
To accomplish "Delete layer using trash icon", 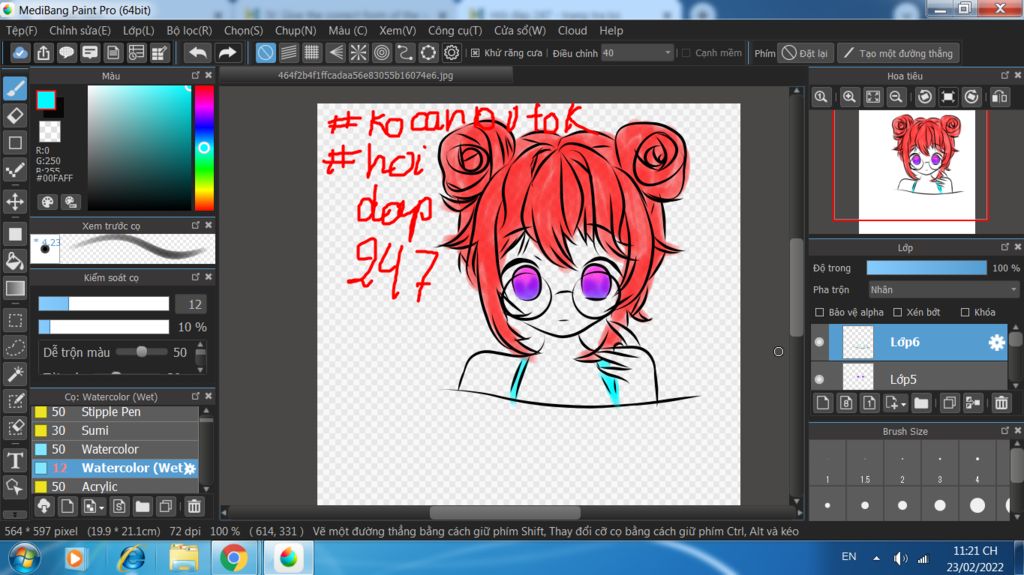I will (1001, 403).
